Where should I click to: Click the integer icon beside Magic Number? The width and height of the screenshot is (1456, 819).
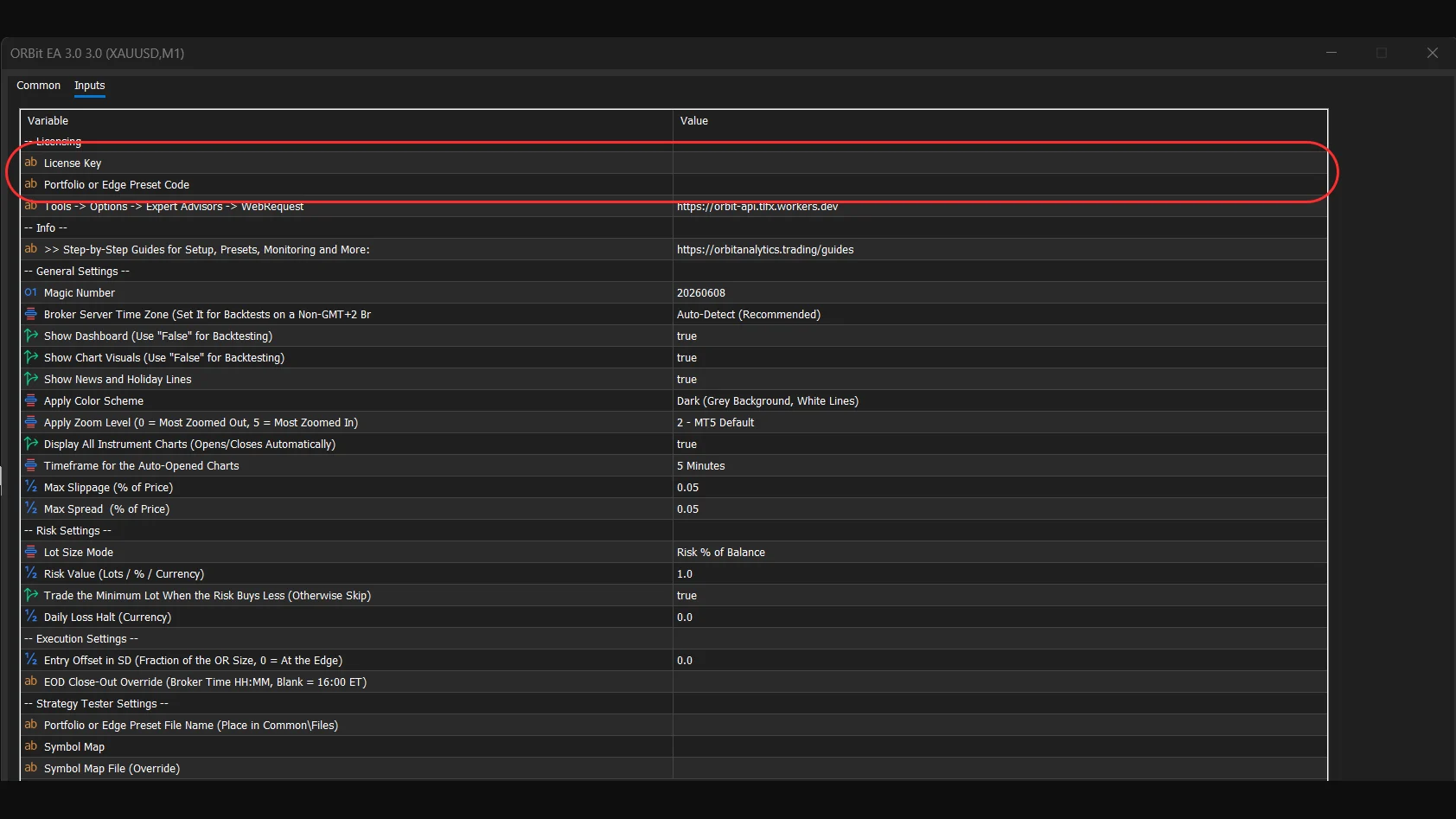(x=31, y=292)
